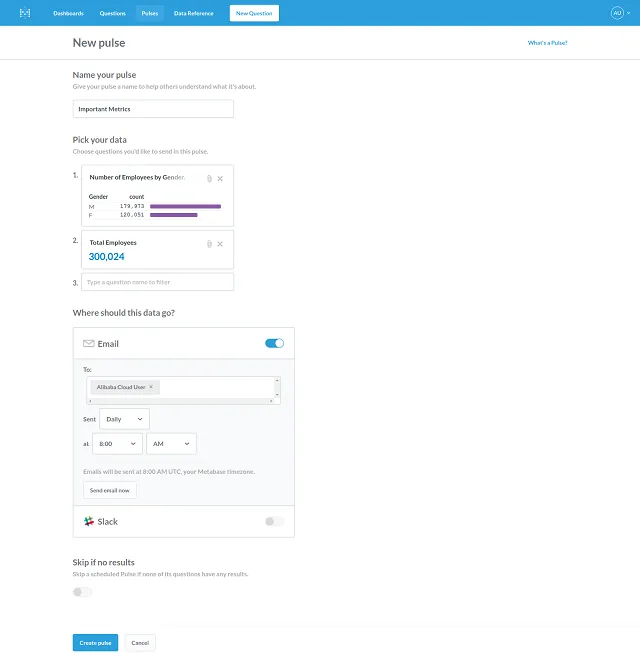
Task: Expand the chevron next to AU avatar
Action: [629, 13]
